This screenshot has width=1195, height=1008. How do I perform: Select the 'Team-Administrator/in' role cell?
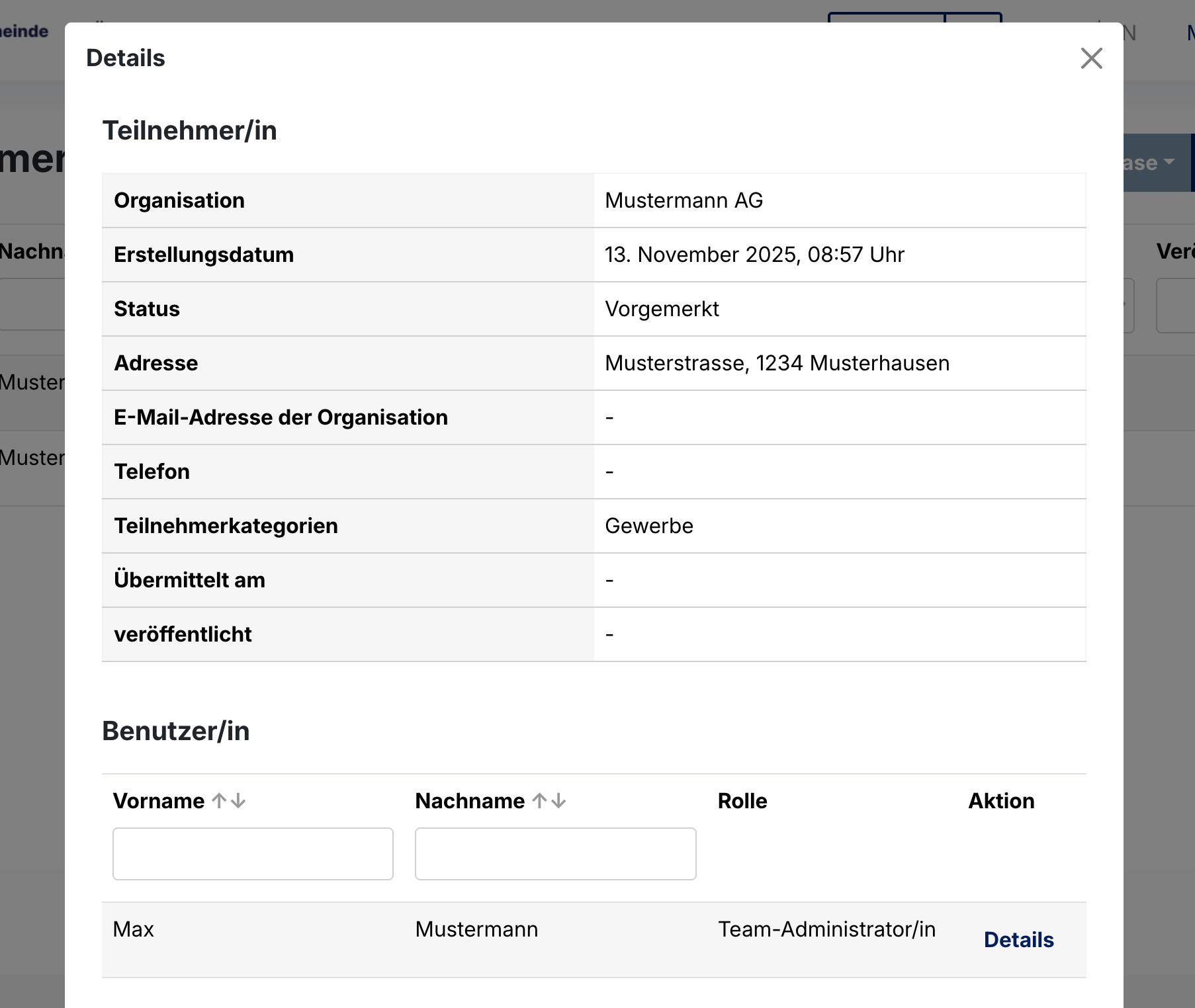click(x=826, y=929)
